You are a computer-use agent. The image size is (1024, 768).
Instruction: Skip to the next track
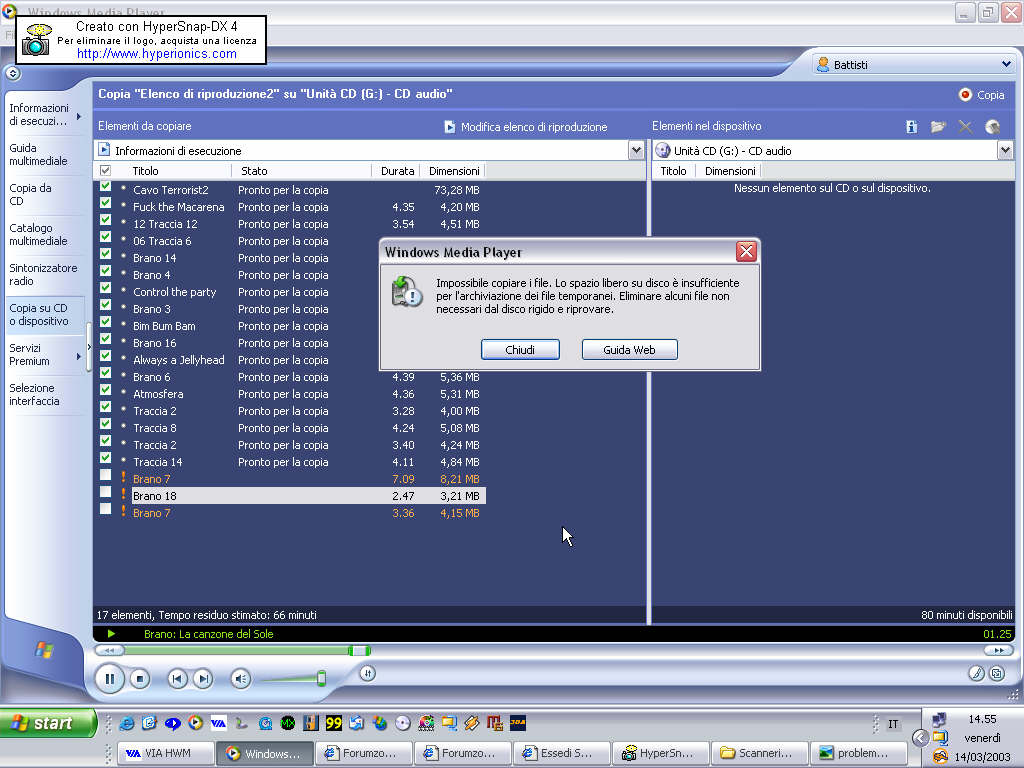(203, 679)
